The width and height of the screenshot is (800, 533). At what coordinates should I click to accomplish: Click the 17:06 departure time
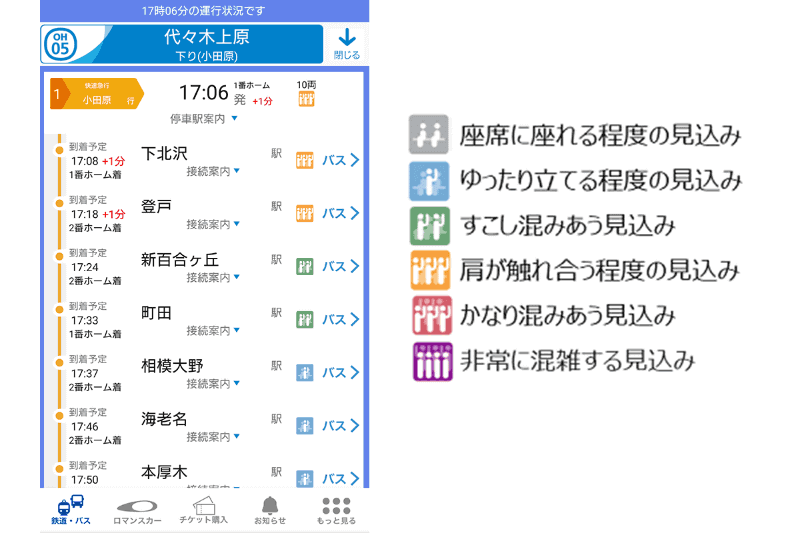(204, 93)
